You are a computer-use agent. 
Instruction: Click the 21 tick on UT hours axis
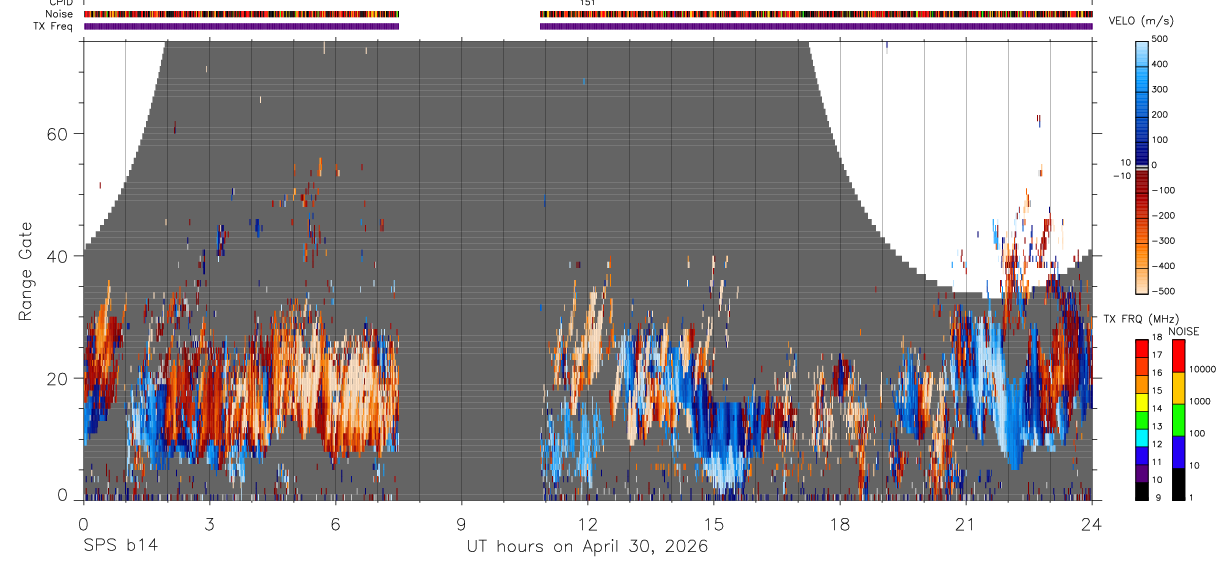tap(965, 523)
